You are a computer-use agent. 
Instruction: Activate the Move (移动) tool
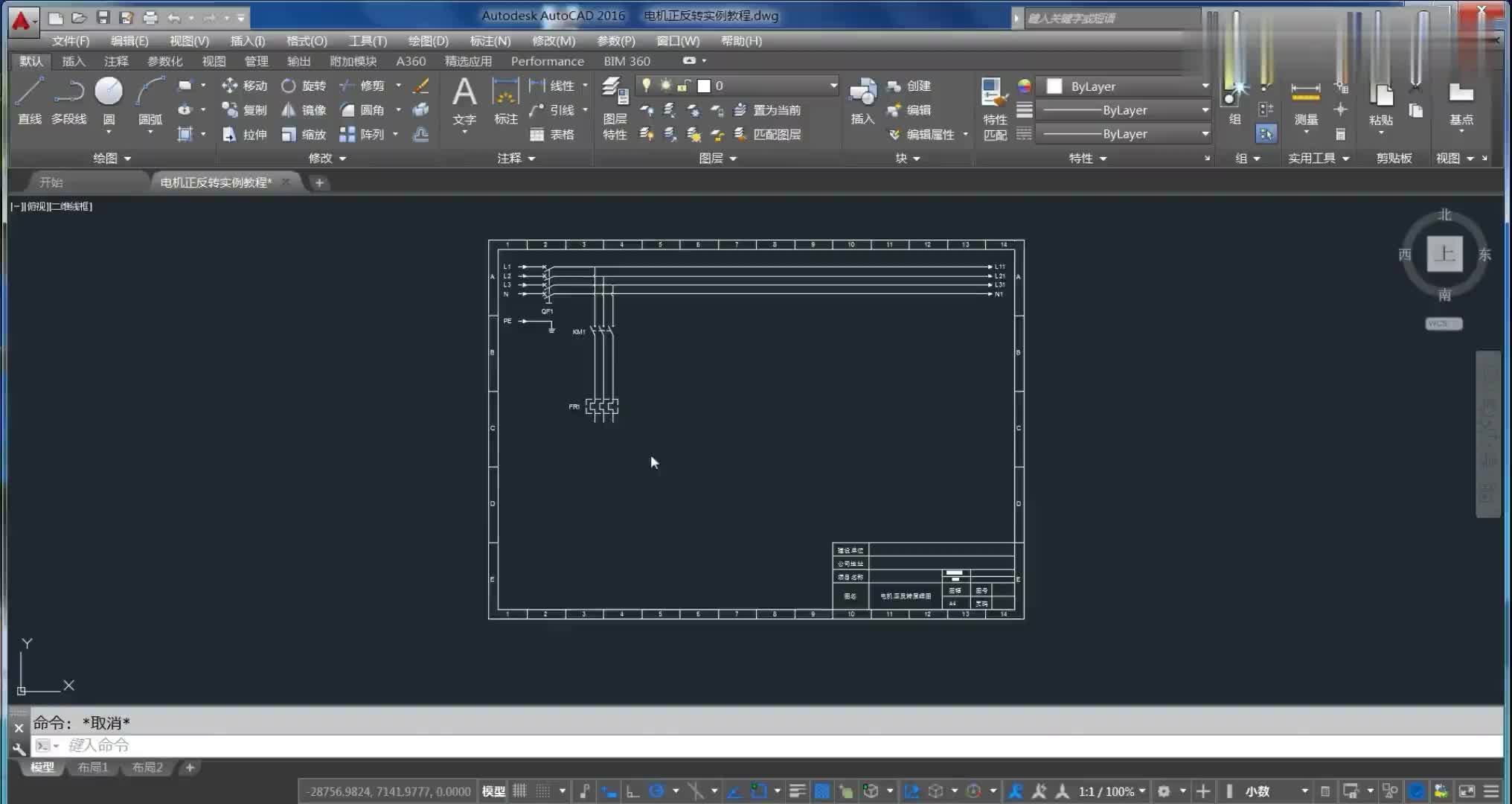coord(244,86)
